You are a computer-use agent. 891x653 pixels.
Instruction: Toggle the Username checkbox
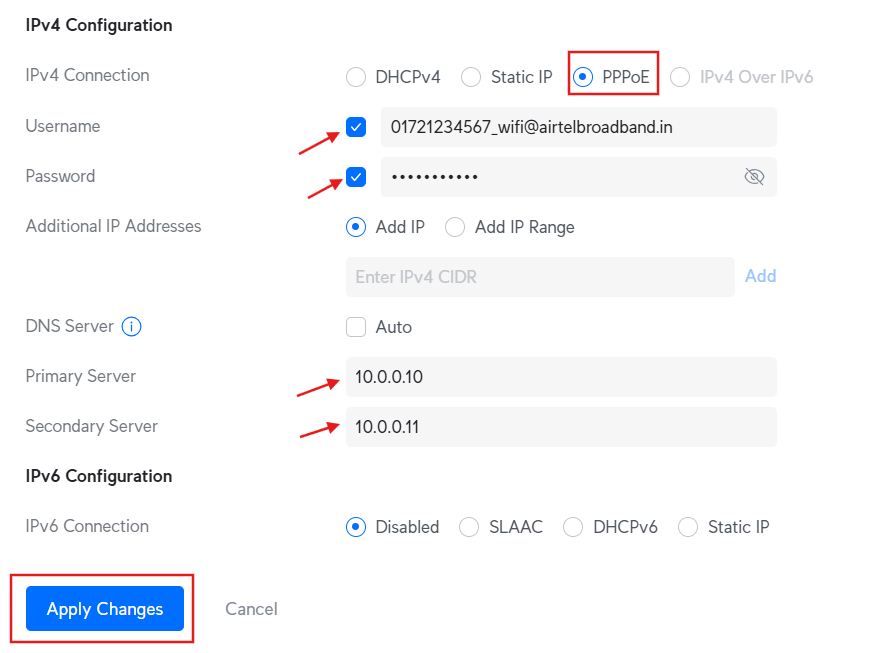click(356, 127)
